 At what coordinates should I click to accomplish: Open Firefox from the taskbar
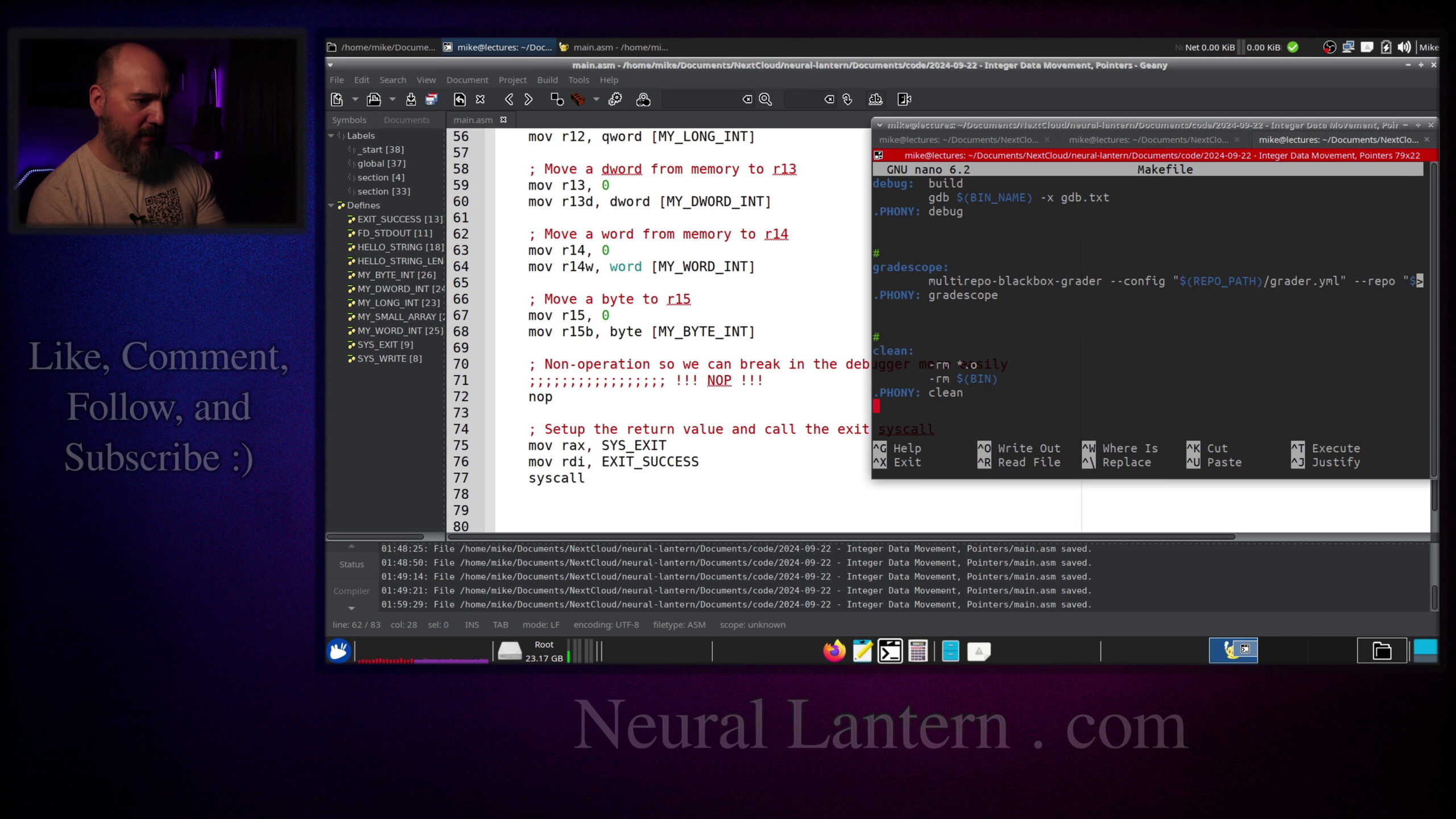click(834, 651)
